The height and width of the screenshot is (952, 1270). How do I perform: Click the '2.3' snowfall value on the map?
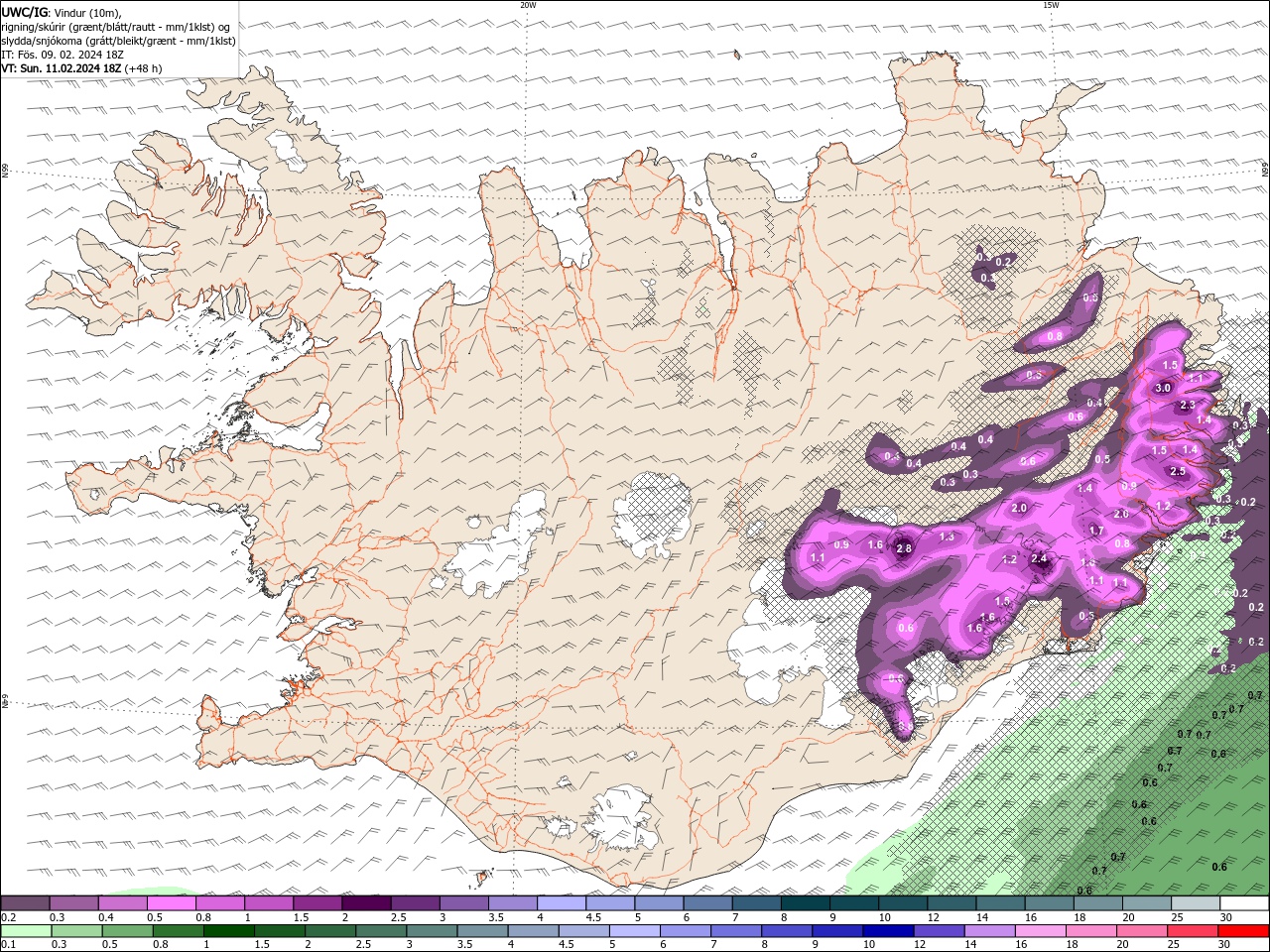[x=1188, y=406]
